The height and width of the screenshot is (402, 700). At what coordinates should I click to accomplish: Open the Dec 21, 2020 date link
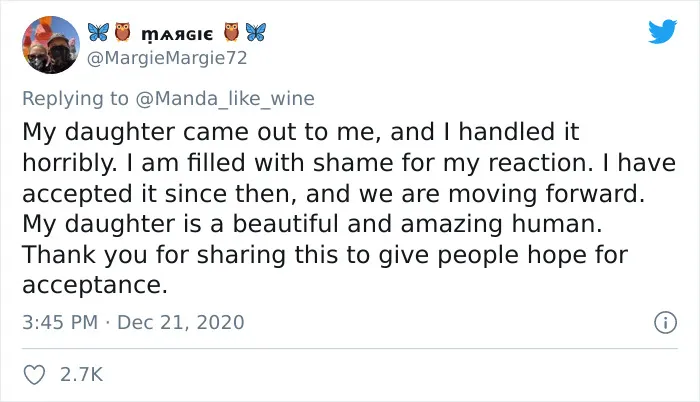[x=181, y=322]
